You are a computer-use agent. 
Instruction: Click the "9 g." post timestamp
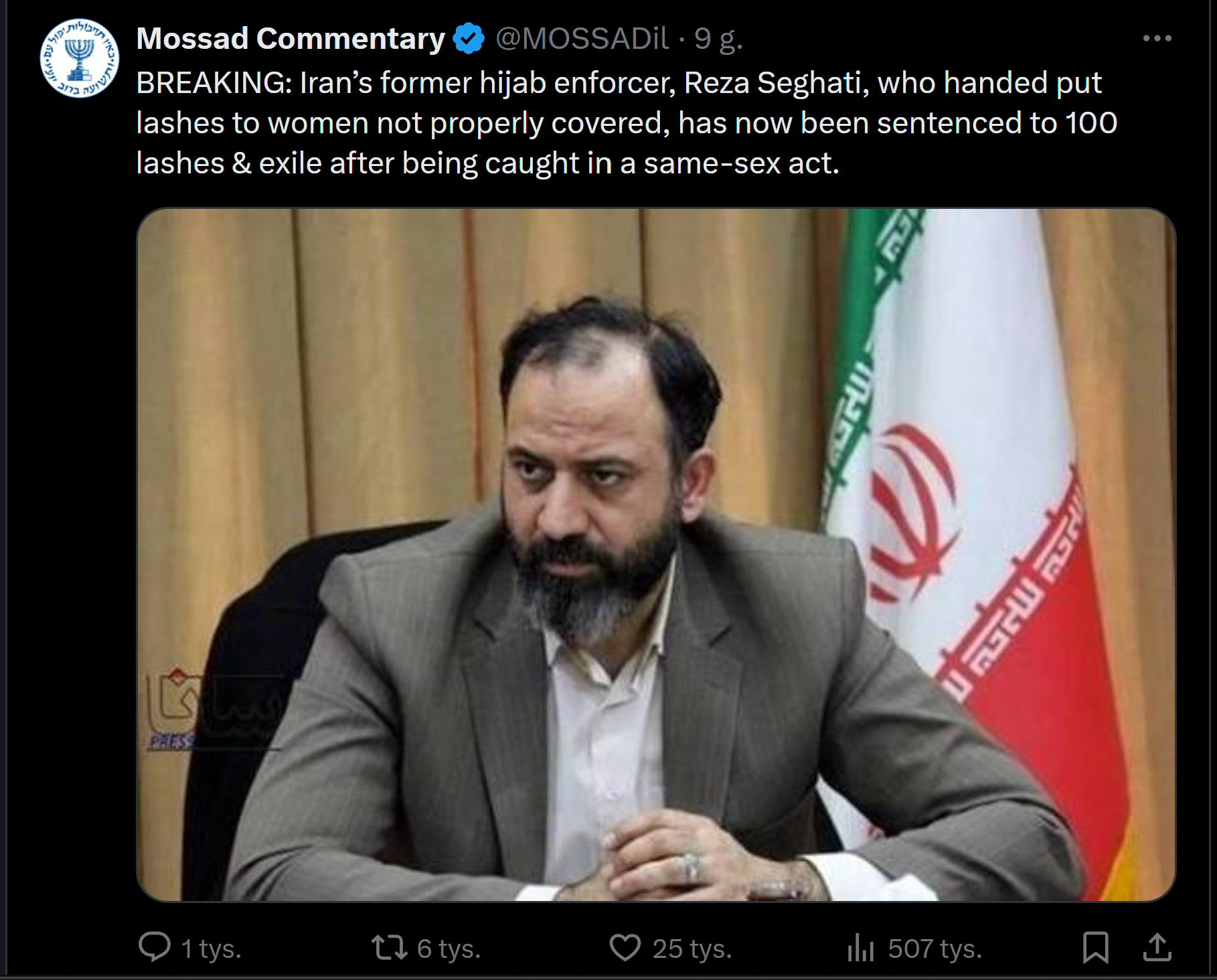(x=718, y=39)
